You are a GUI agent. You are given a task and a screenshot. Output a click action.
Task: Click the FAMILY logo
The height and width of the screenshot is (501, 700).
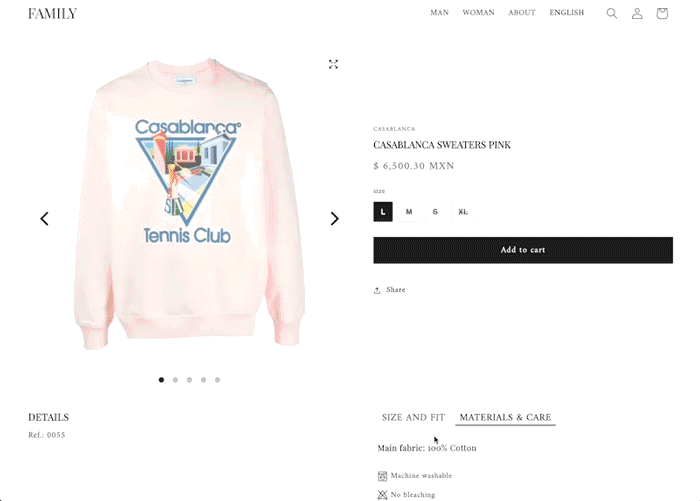(x=52, y=13)
